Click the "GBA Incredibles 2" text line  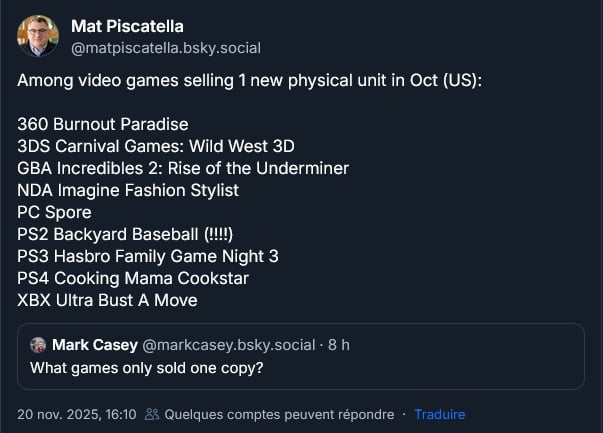[183, 168]
